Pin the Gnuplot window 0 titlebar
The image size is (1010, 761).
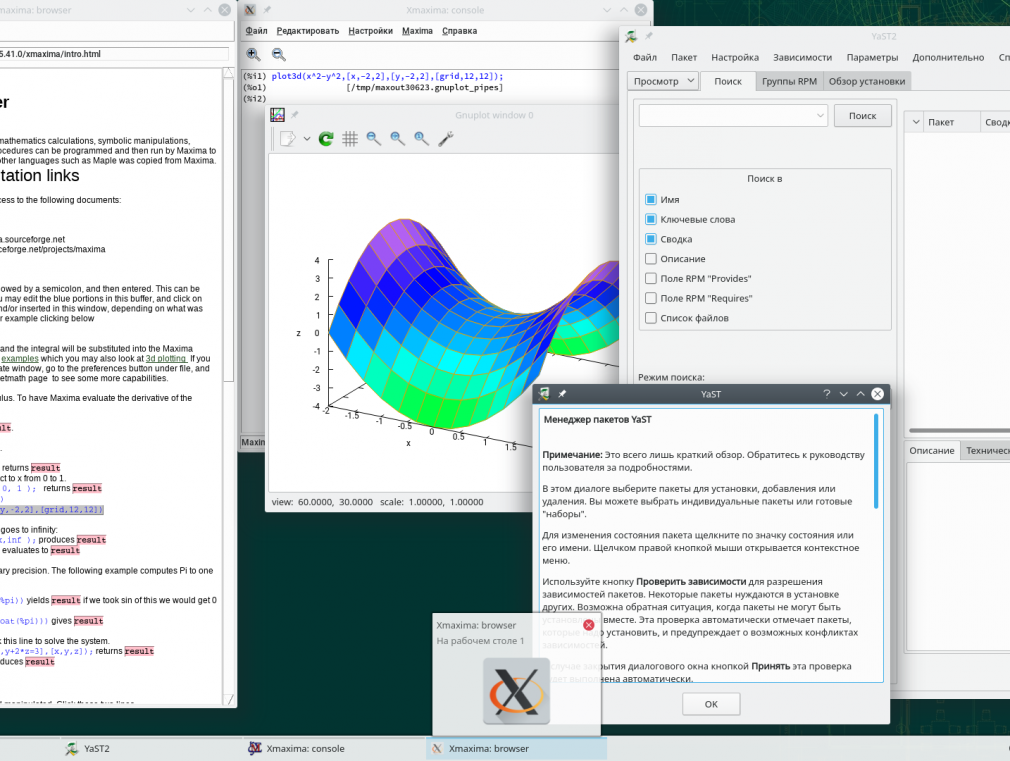point(295,115)
